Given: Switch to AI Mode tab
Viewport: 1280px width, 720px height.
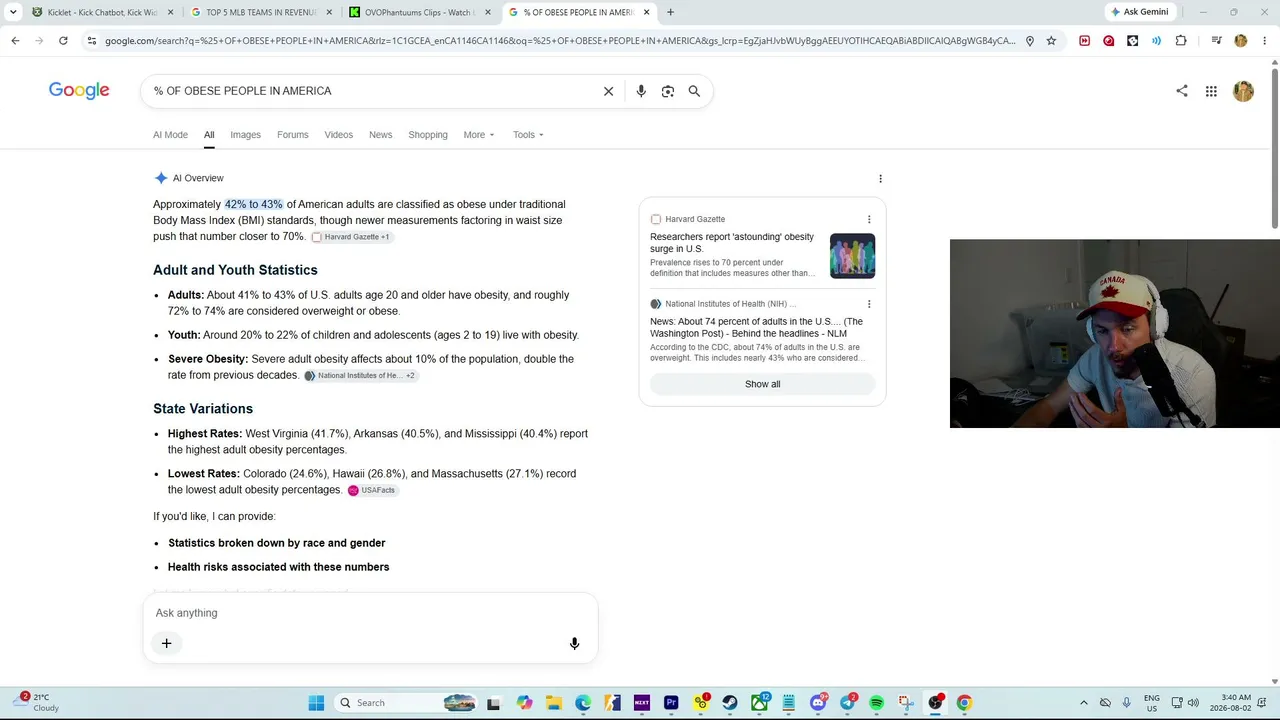Looking at the screenshot, I should click(x=170, y=135).
